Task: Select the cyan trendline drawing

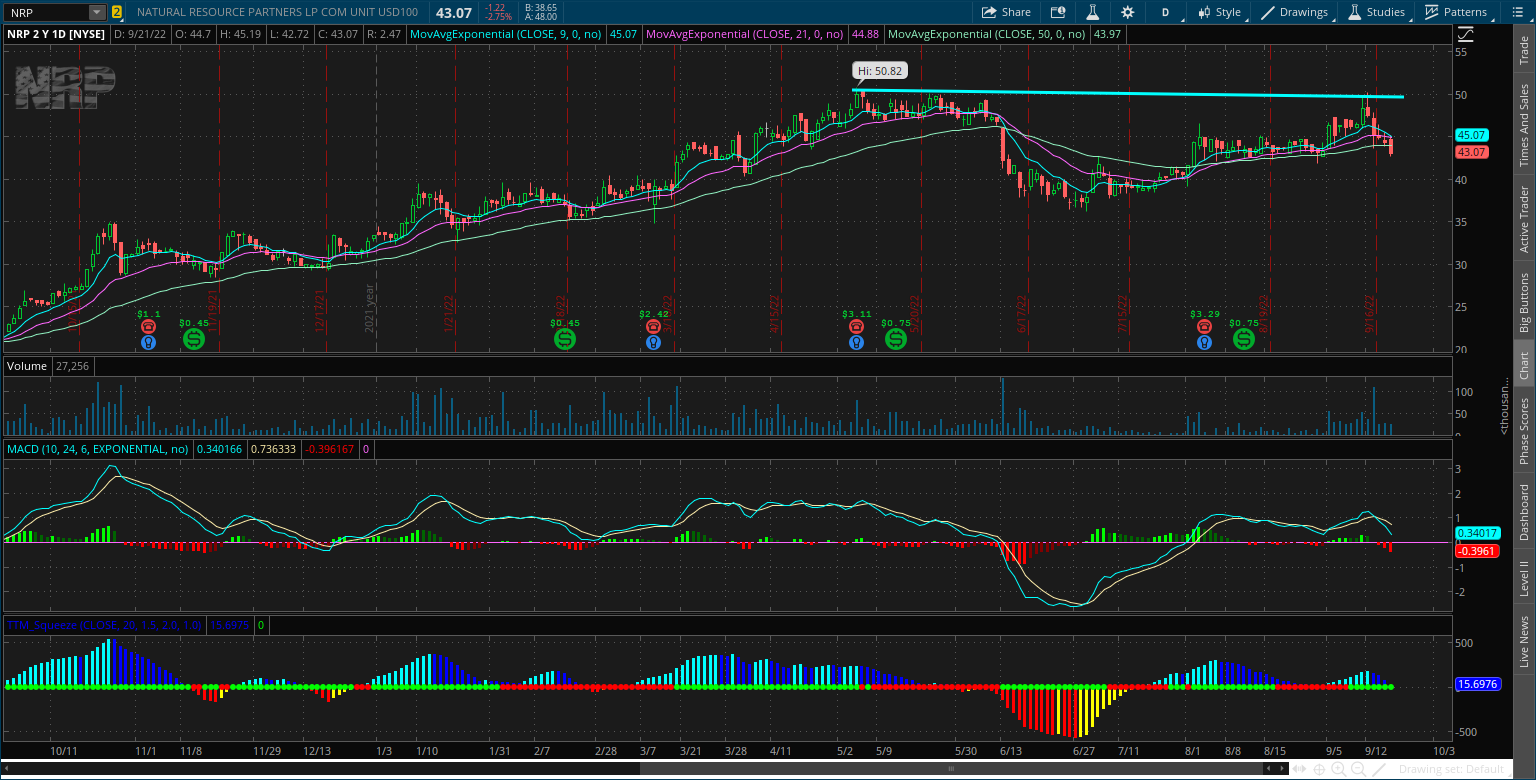Action: point(1128,94)
